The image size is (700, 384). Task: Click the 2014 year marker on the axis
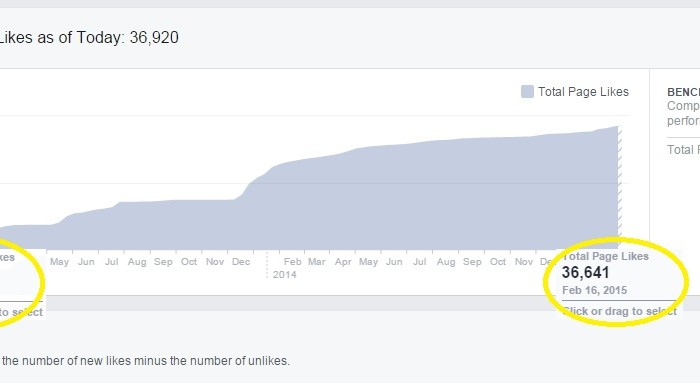[284, 275]
